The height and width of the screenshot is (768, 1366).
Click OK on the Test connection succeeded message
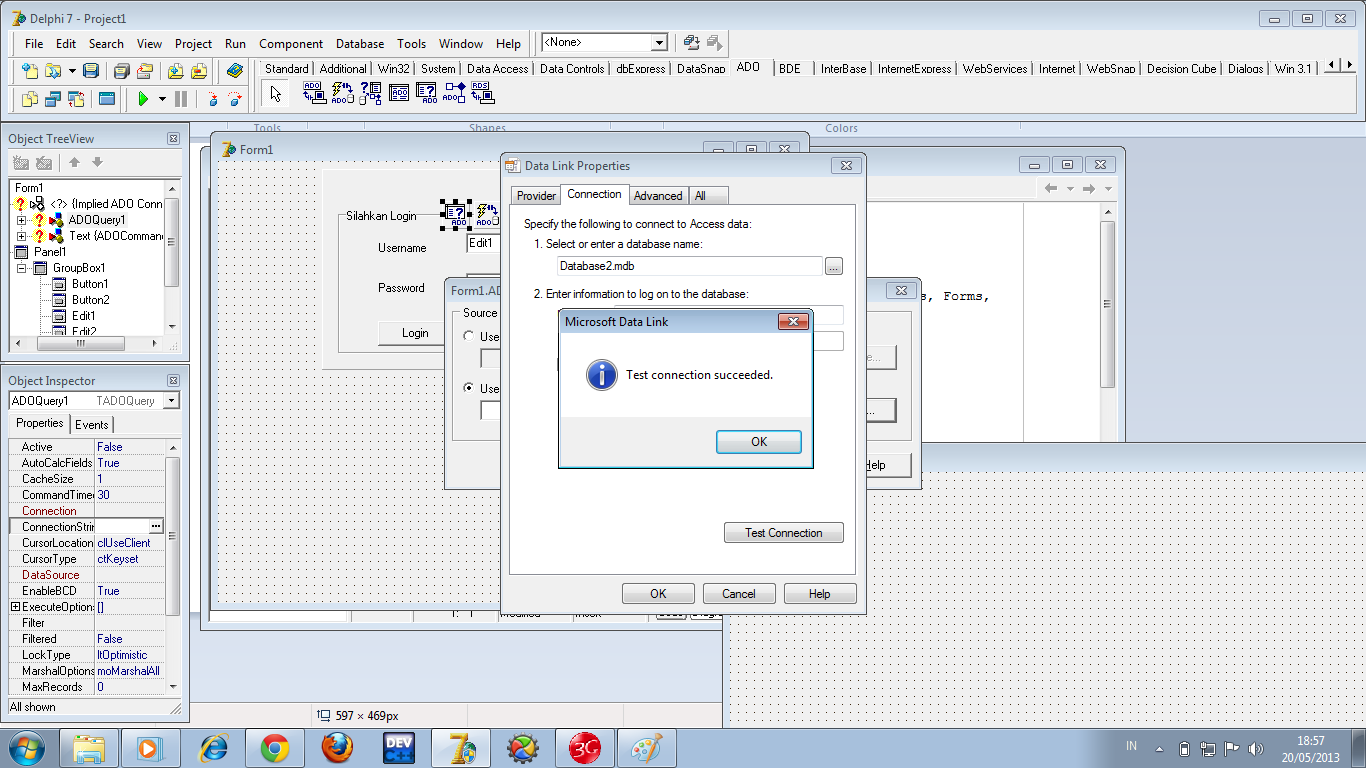758,441
